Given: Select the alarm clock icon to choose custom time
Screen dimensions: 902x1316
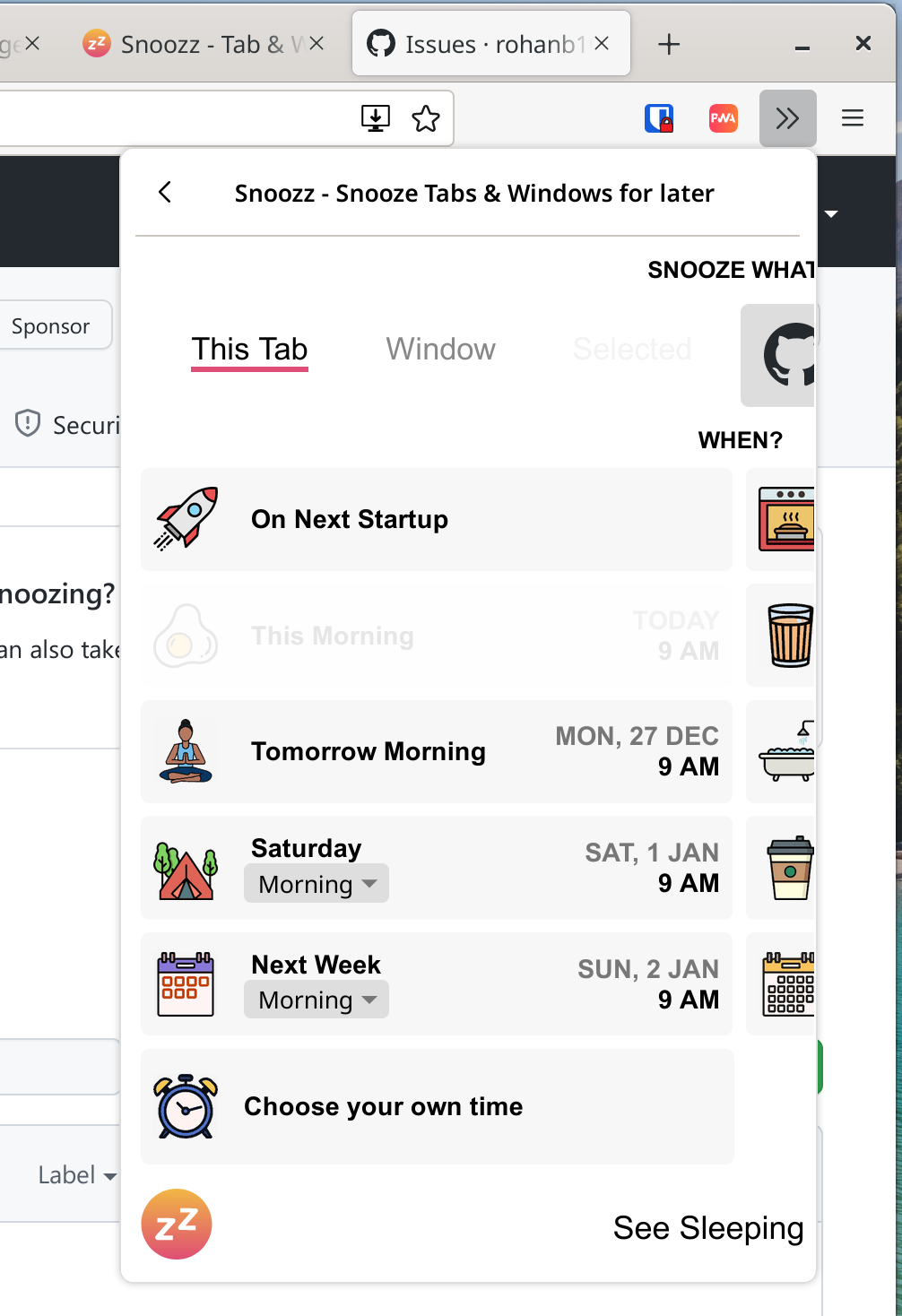Looking at the screenshot, I should point(186,1106).
